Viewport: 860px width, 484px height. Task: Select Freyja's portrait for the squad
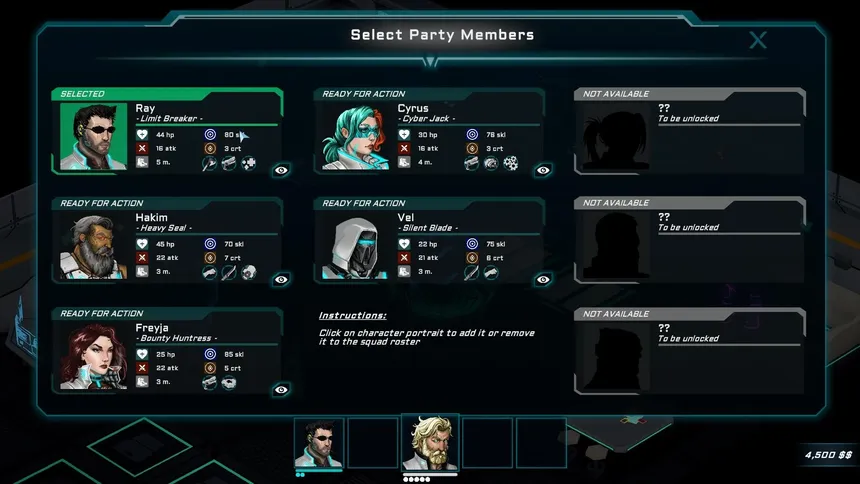[93, 356]
